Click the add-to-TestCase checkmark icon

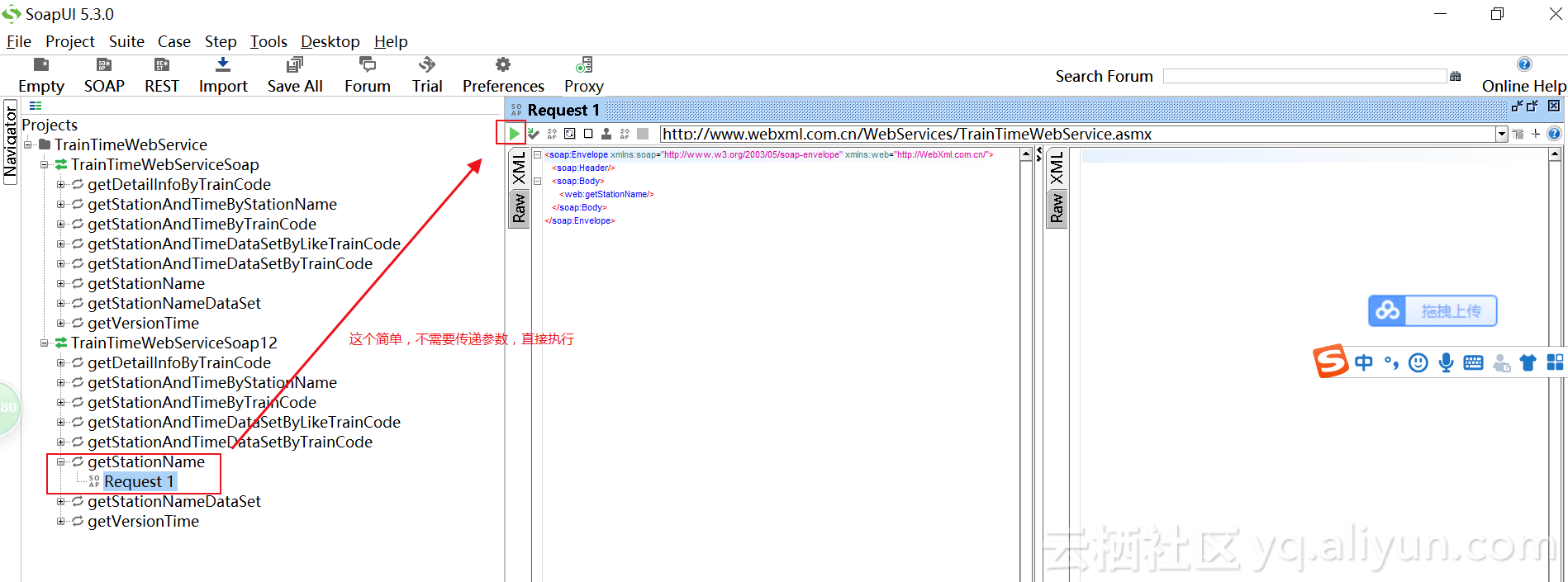click(x=534, y=134)
